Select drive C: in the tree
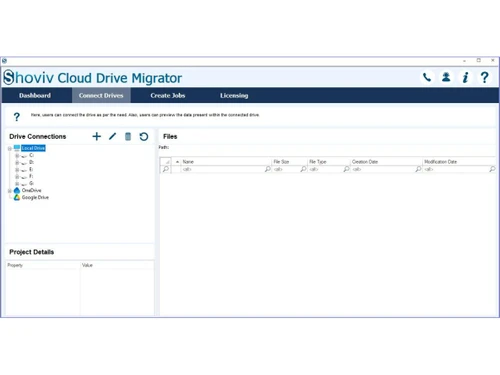500x375 pixels. pyautogui.click(x=31, y=155)
